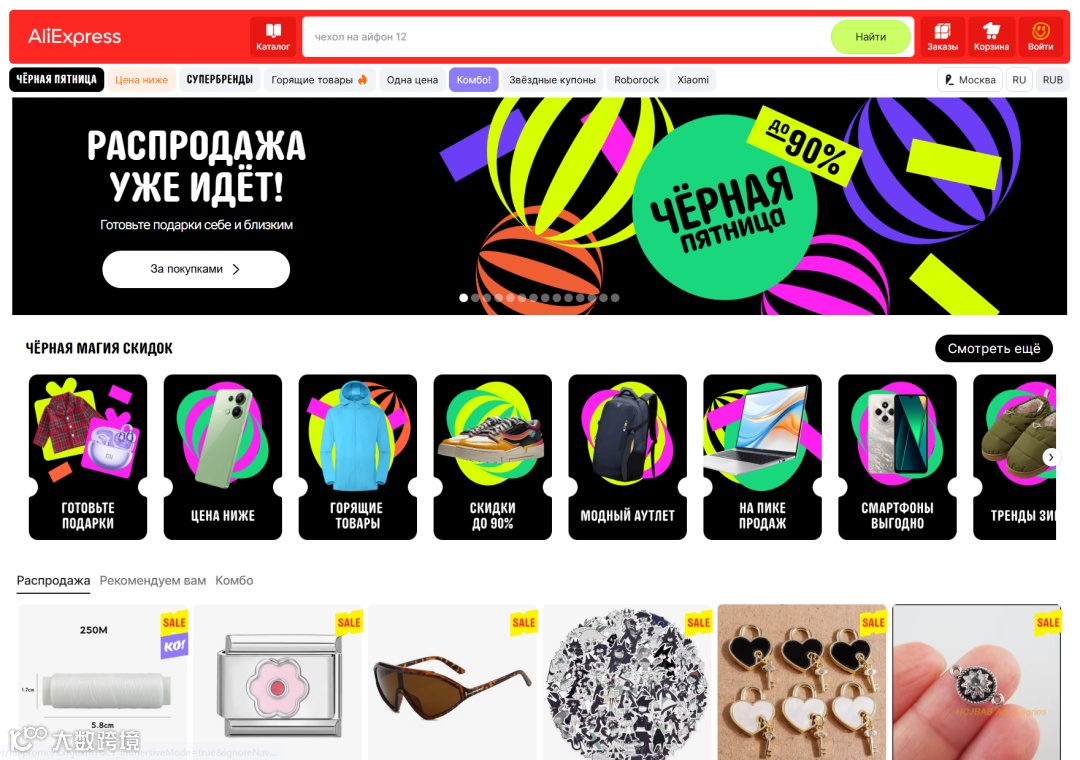Click the Найти search button
Viewport: 1080px width, 760px height.
click(x=871, y=37)
